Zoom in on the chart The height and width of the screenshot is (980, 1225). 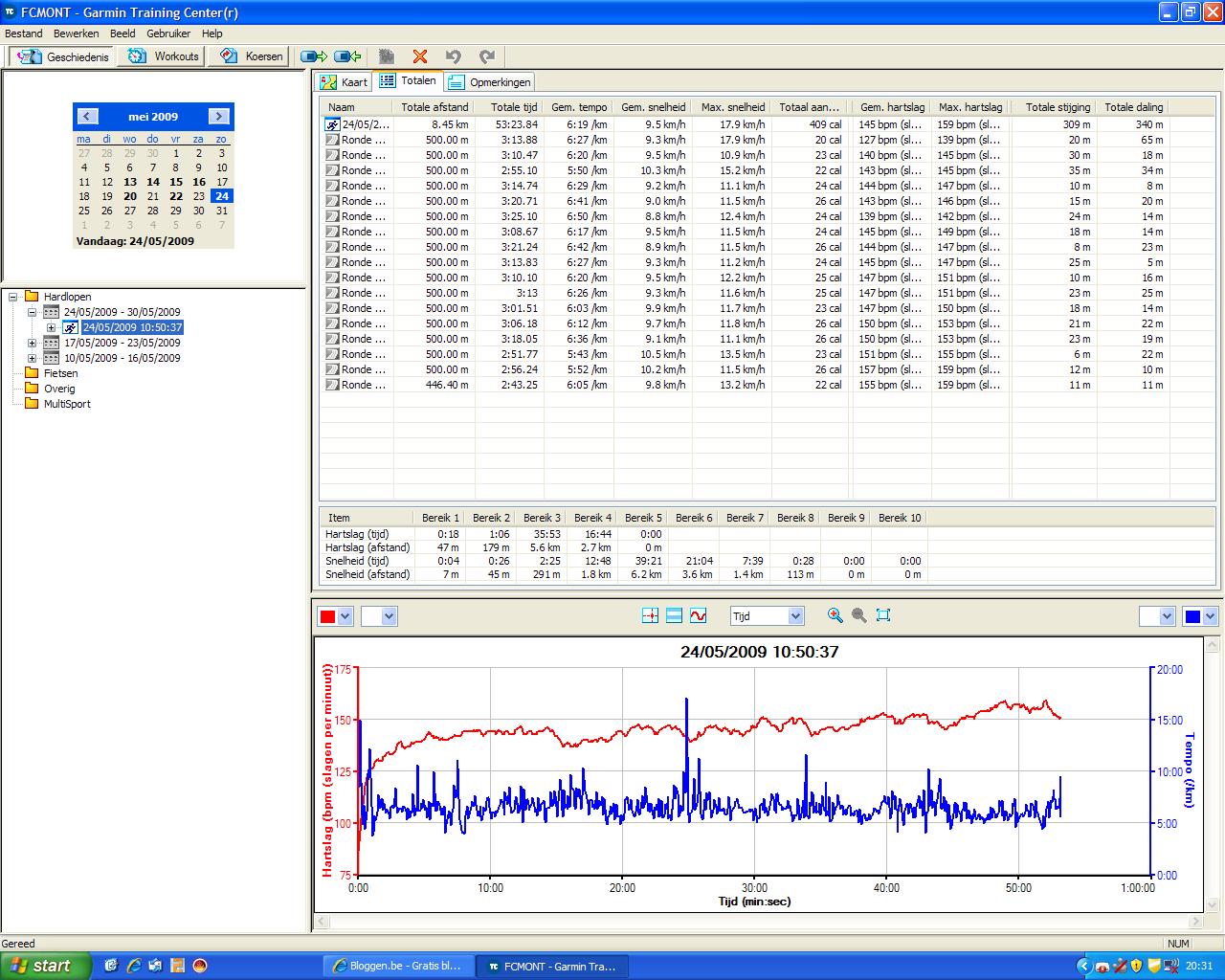click(835, 615)
